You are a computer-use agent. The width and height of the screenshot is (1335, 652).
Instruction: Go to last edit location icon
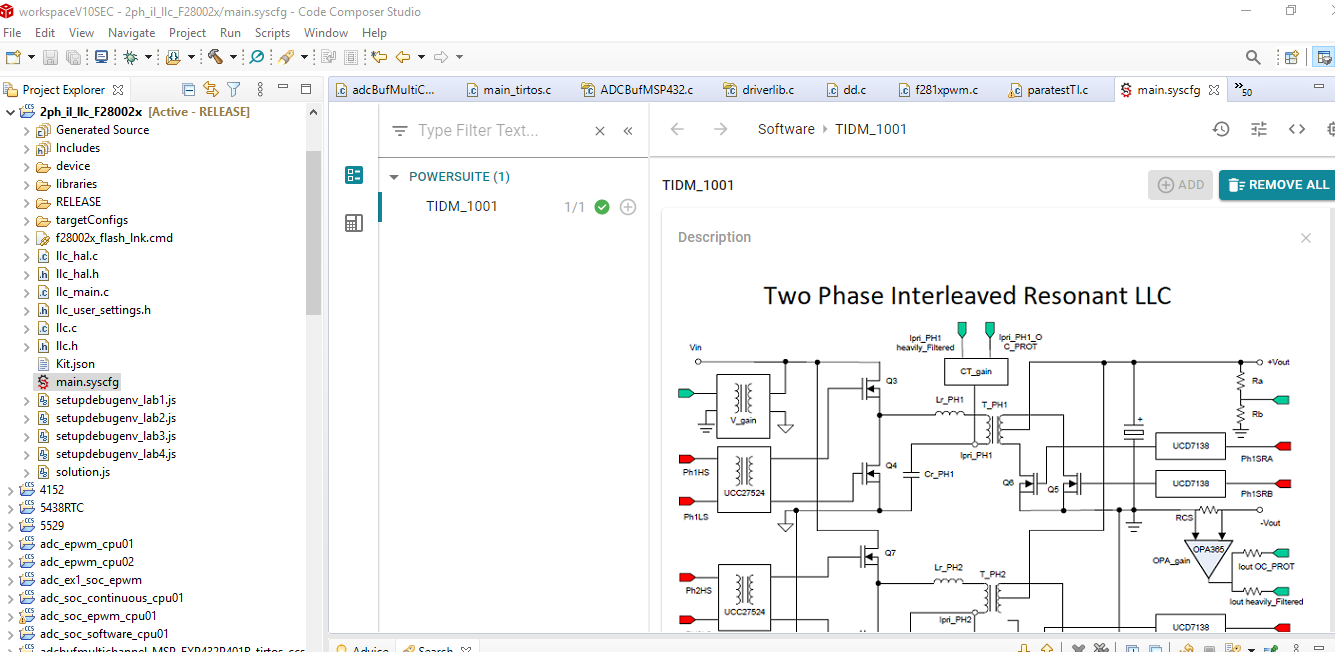pos(380,57)
